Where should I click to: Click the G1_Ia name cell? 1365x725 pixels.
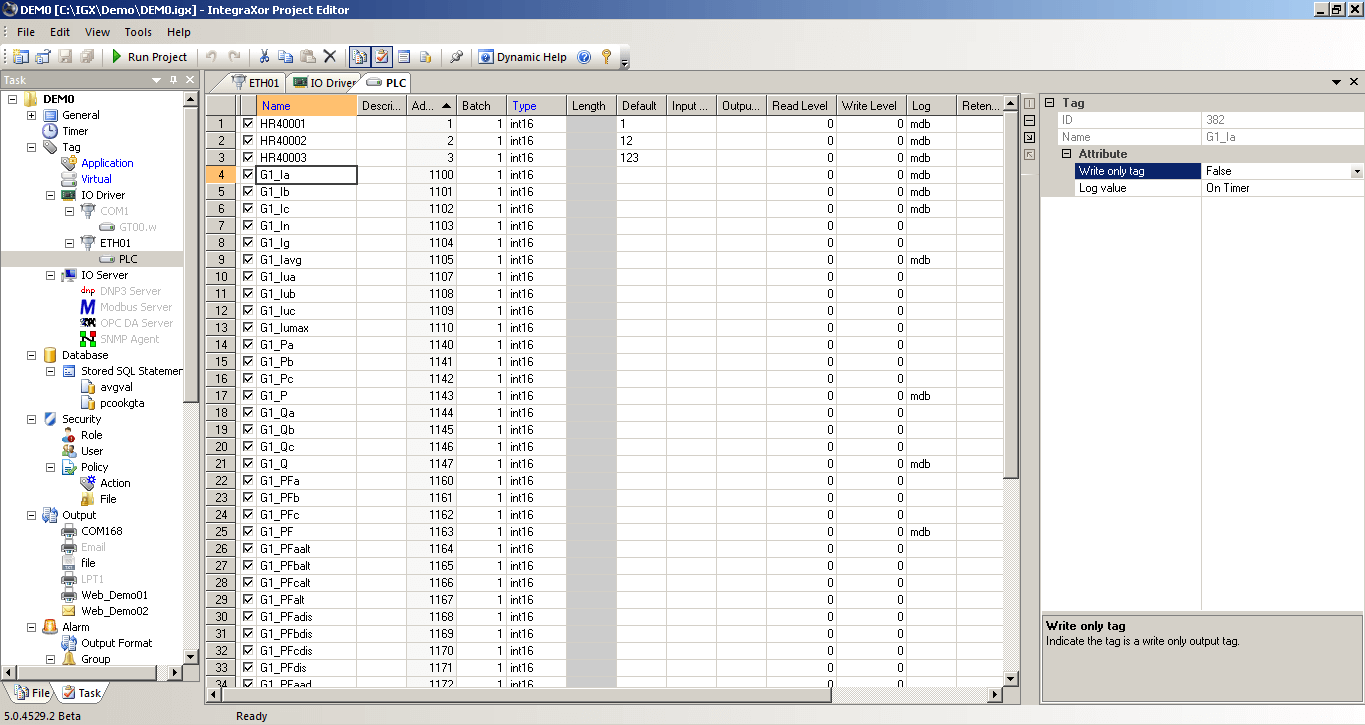tap(307, 175)
